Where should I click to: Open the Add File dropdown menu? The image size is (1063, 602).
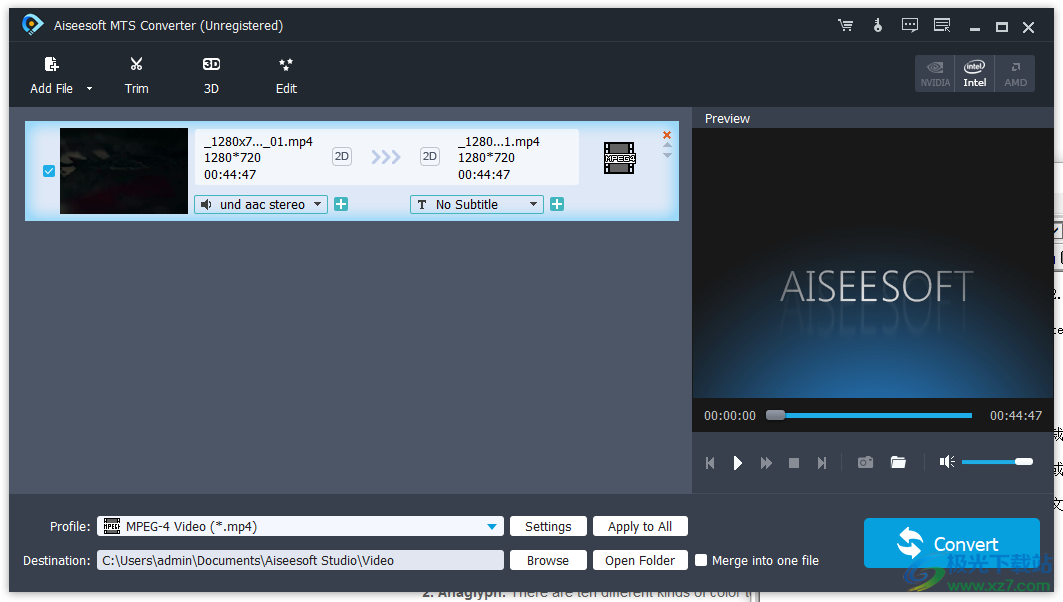click(x=88, y=88)
